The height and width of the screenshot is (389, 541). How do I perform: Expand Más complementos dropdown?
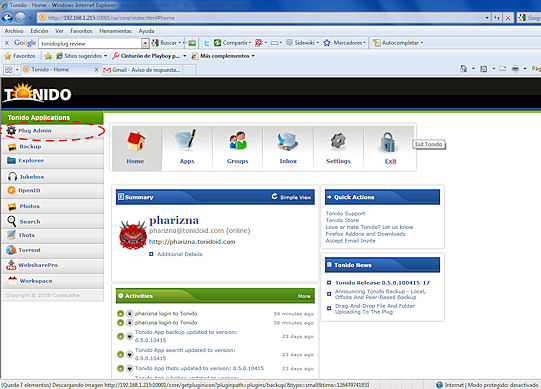(x=253, y=56)
